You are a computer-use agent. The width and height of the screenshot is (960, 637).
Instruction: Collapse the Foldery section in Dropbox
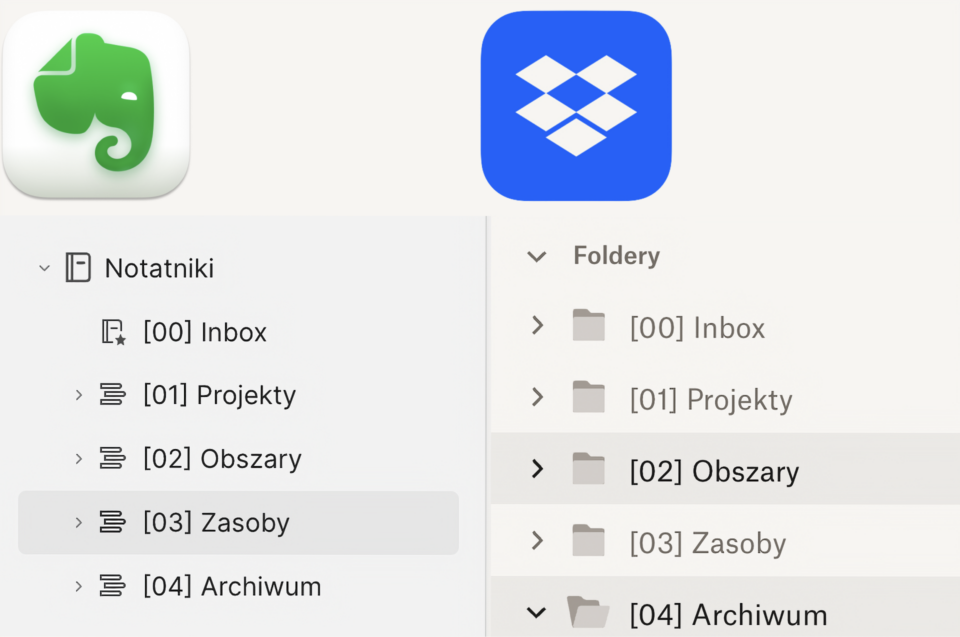[x=537, y=257]
